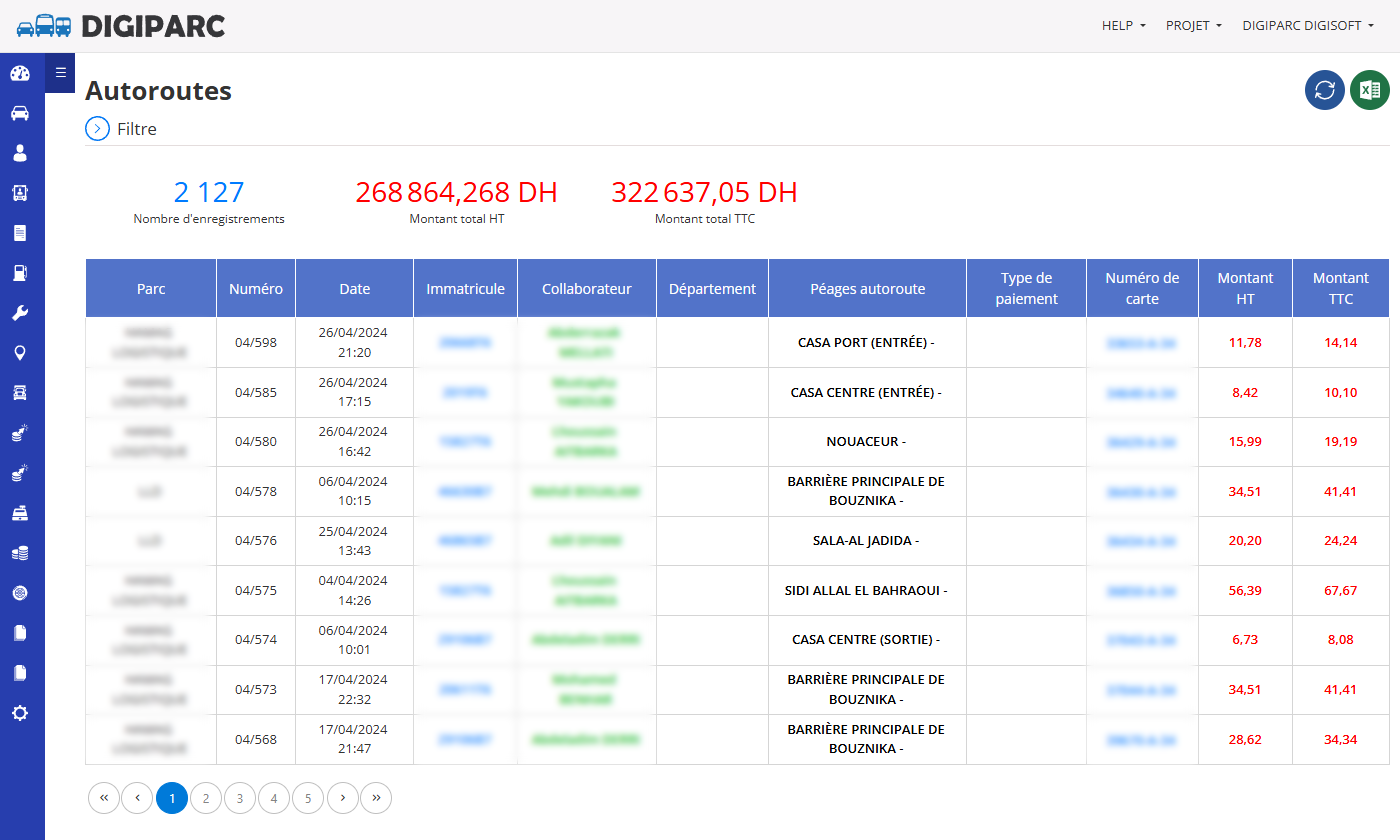Click the Montant TTC column header
The height and width of the screenshot is (840, 1400).
pos(1341,289)
